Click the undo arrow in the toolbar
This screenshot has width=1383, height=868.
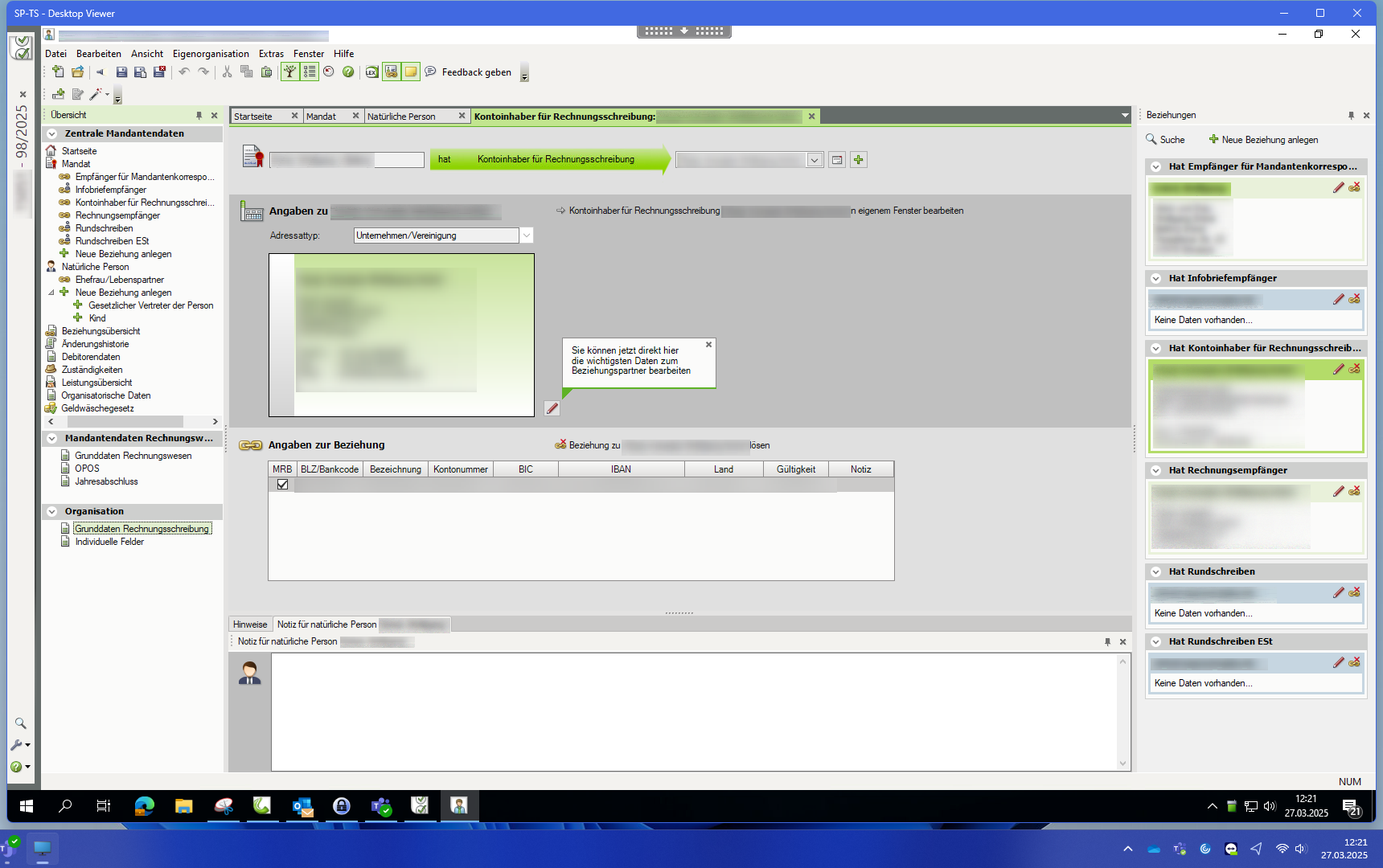[x=184, y=72]
